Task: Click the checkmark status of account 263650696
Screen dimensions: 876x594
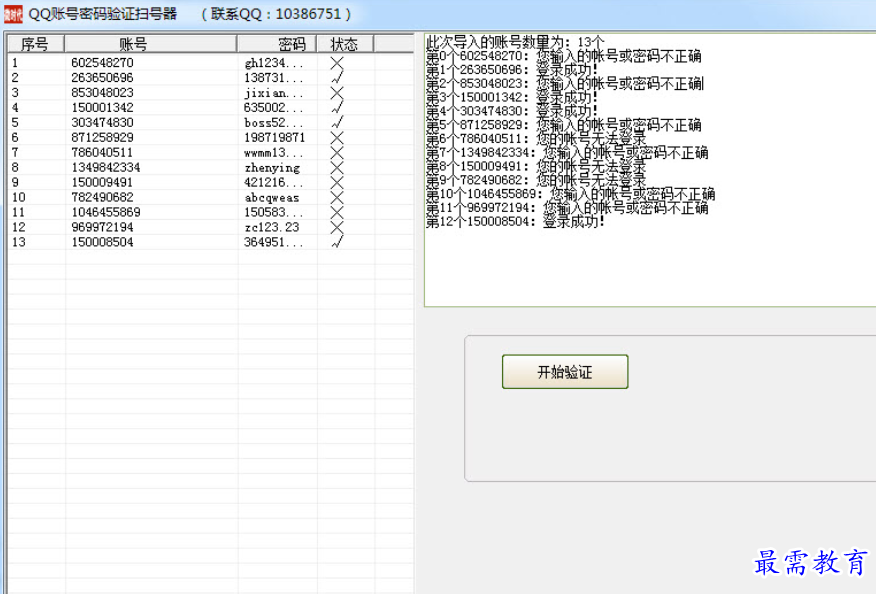Action: pyautogui.click(x=337, y=78)
